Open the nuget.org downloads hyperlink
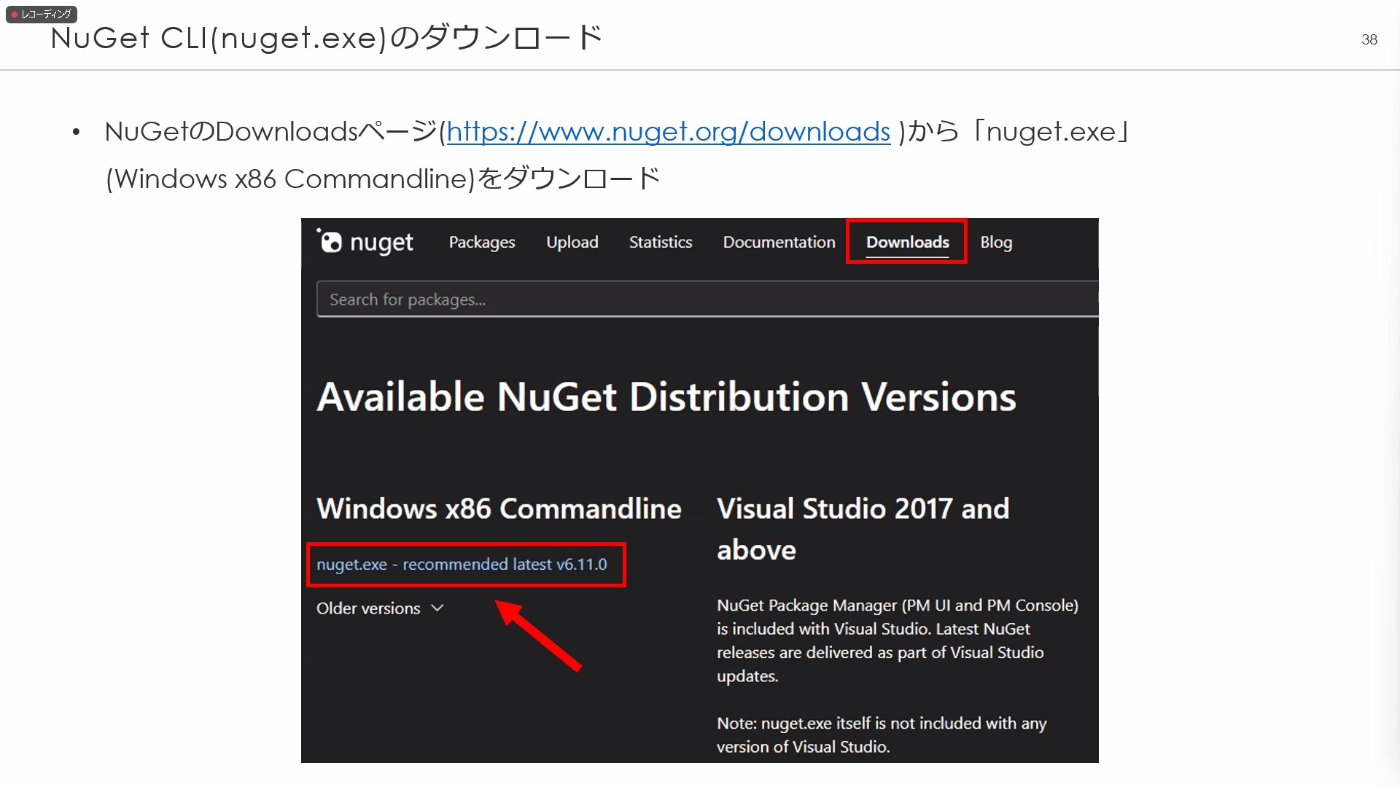The height and width of the screenshot is (787, 1400). click(668, 131)
